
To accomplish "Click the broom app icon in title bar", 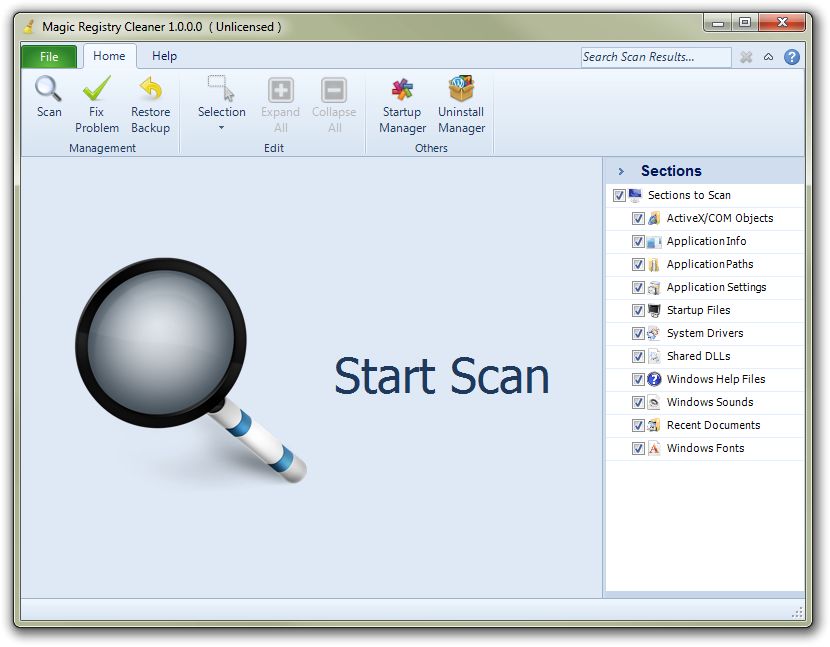I will point(30,26).
